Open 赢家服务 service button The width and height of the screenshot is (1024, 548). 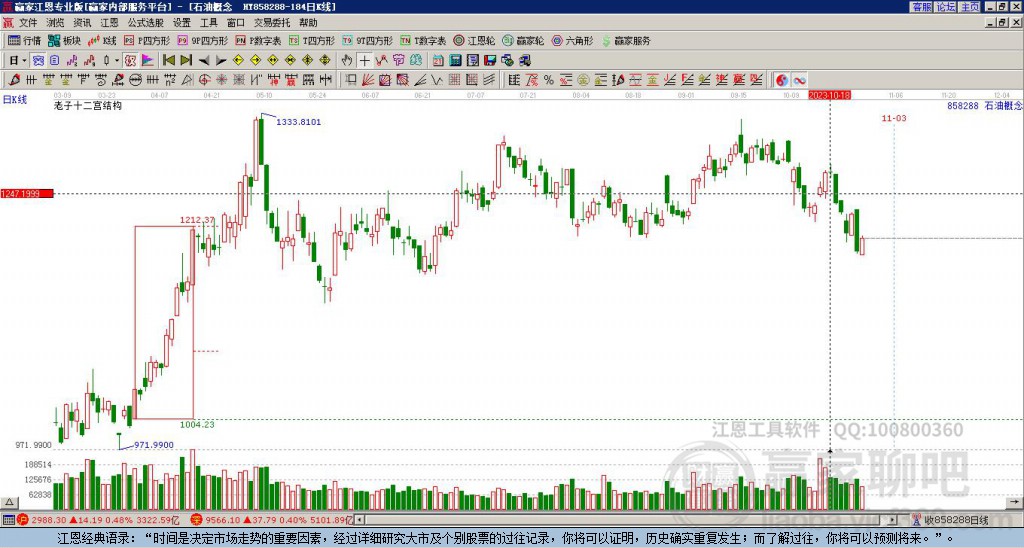626,40
